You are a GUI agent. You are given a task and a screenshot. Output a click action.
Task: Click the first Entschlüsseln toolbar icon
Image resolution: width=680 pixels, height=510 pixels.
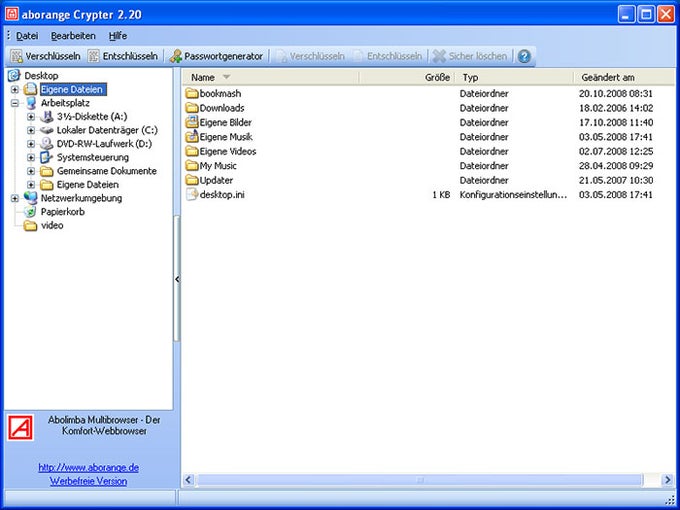pyautogui.click(x=93, y=56)
